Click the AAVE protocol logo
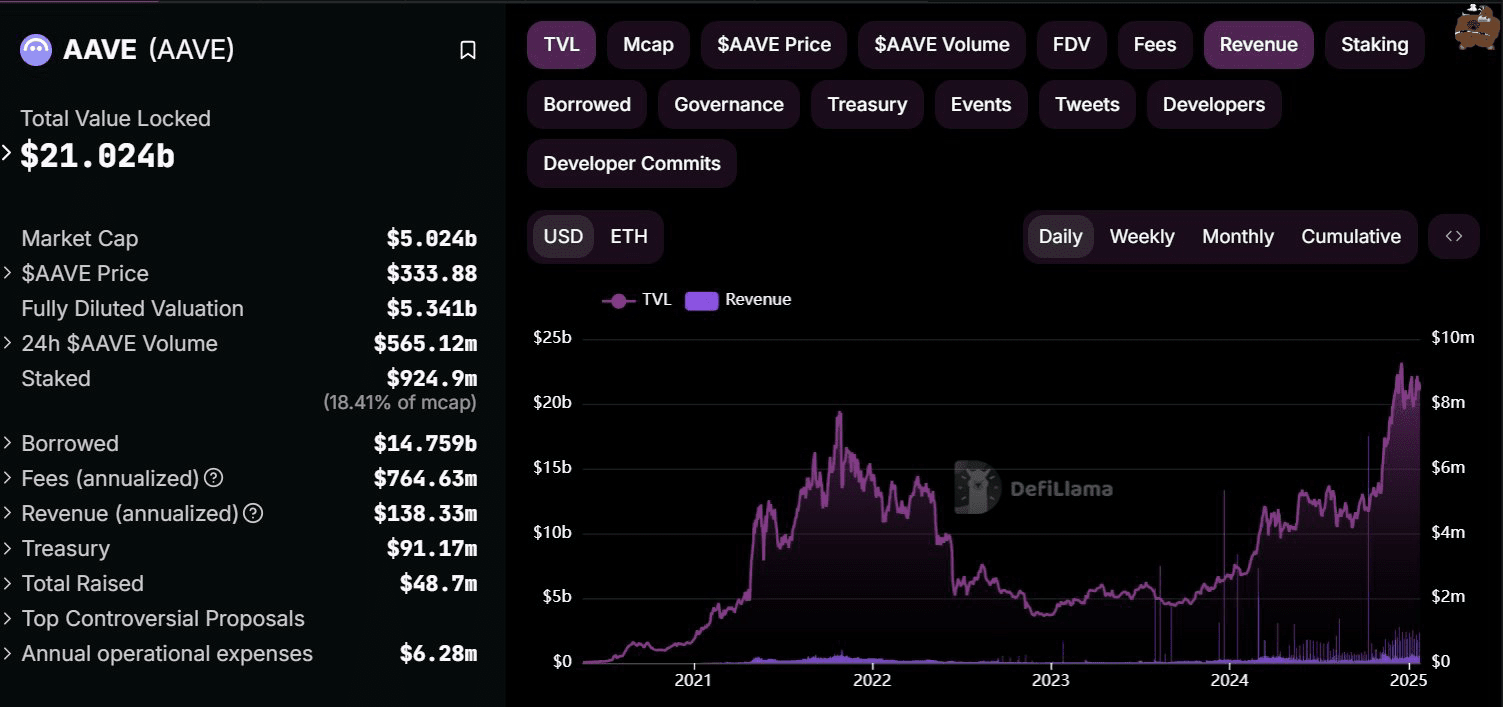 click(35, 49)
